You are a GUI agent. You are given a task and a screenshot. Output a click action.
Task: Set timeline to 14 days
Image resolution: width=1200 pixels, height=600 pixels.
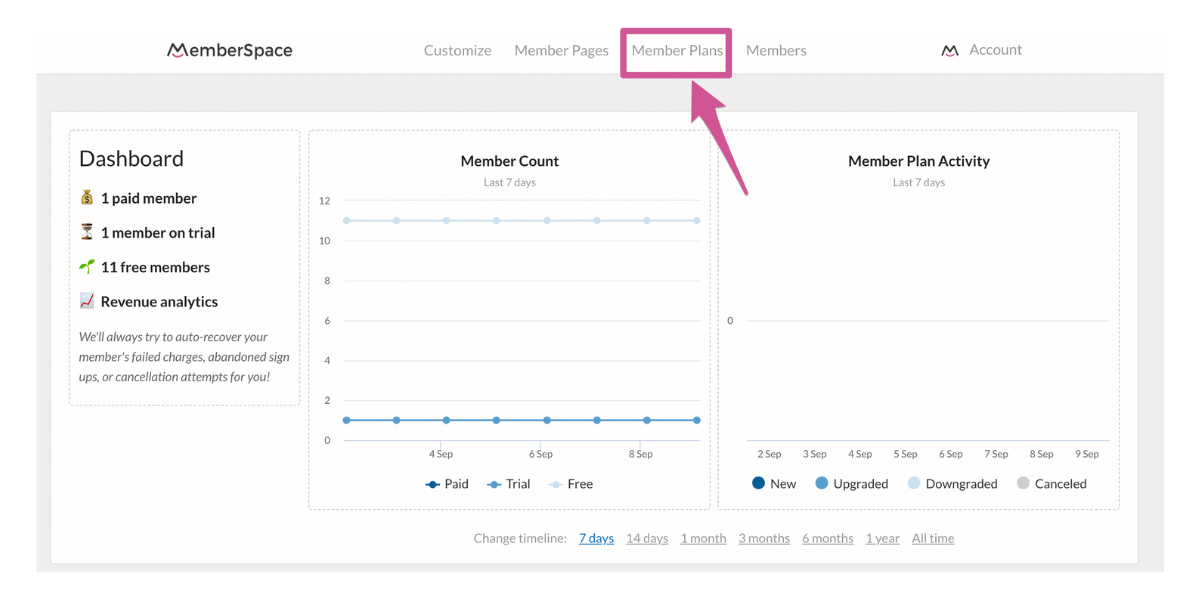pos(647,538)
